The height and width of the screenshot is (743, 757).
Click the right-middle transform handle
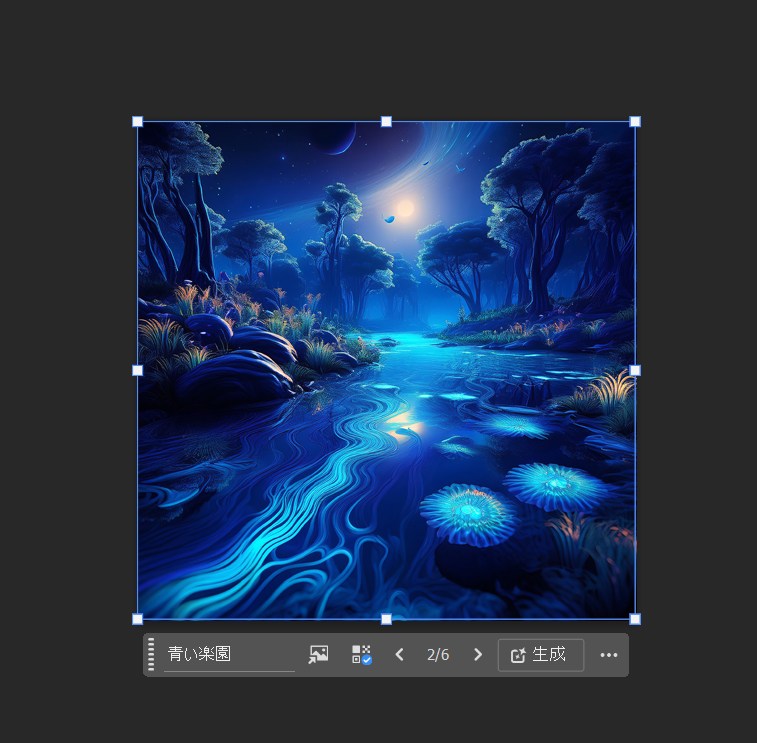point(635,370)
